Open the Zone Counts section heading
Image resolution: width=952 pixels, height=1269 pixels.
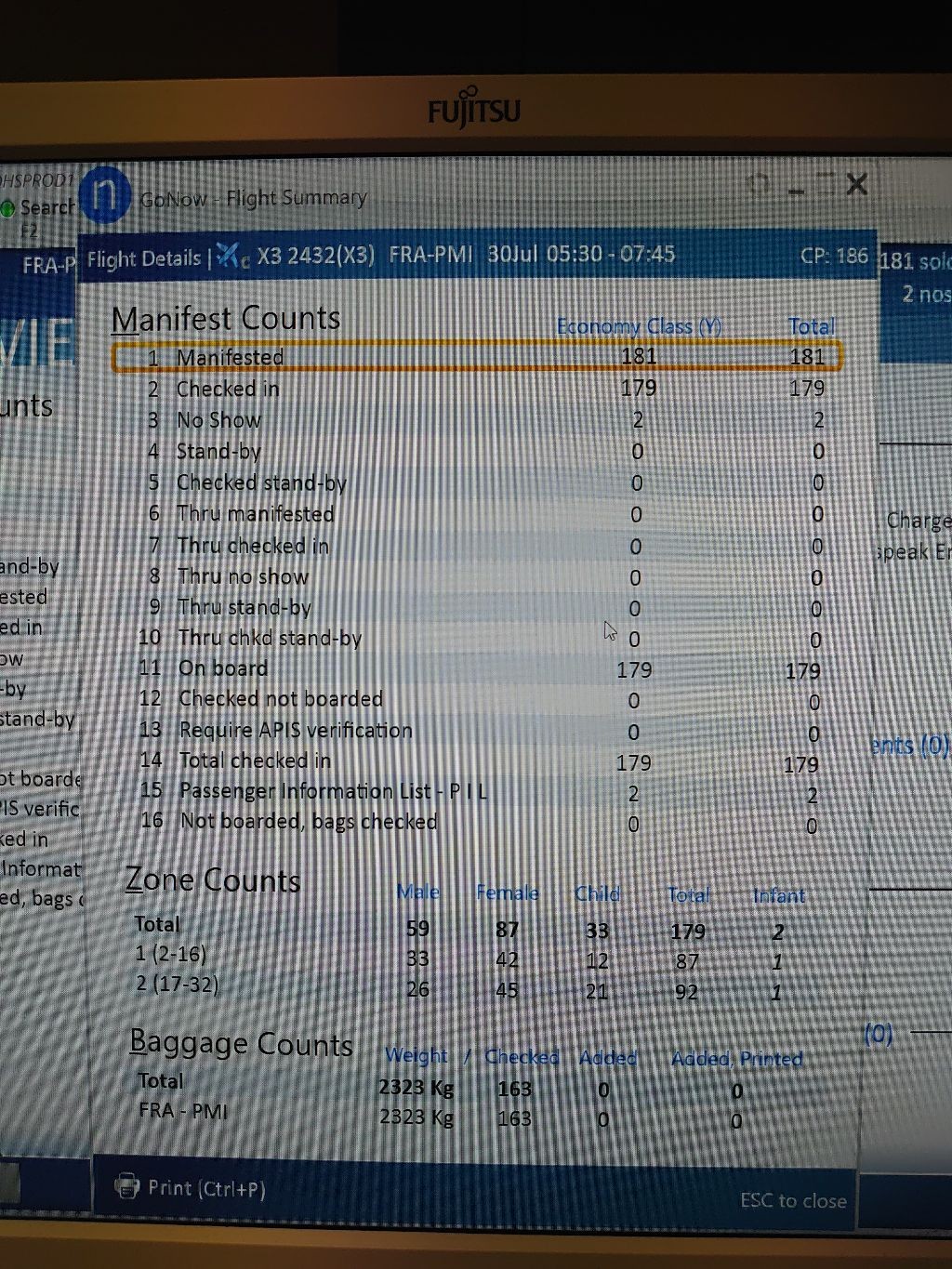coord(213,879)
